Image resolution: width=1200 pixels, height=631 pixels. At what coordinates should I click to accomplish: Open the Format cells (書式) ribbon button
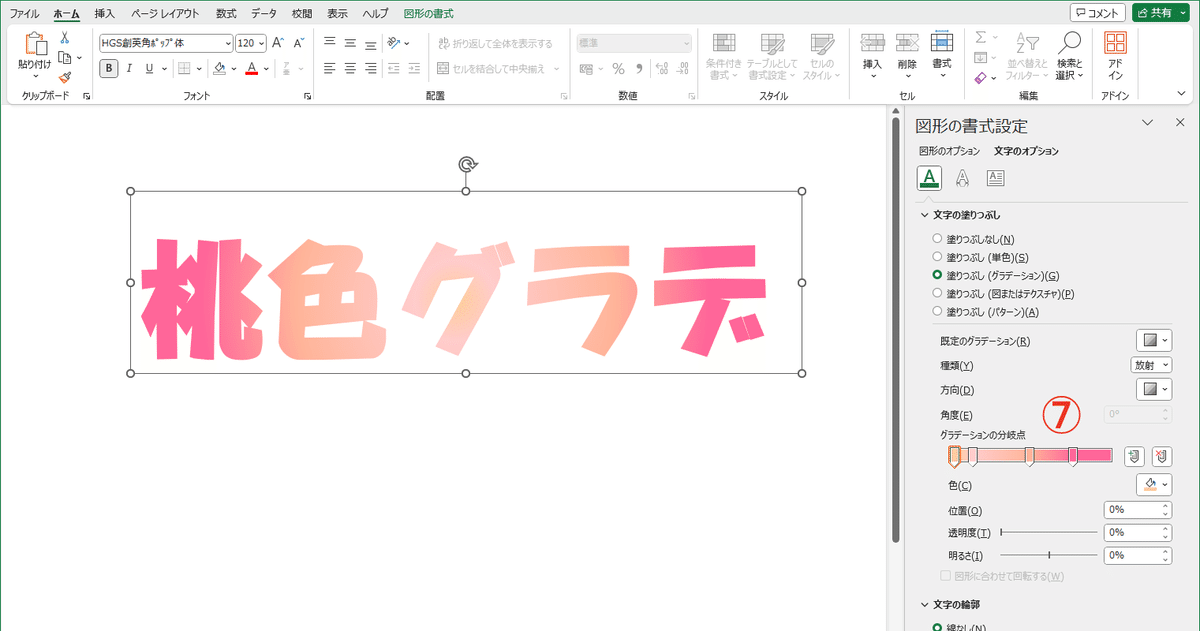point(941,55)
